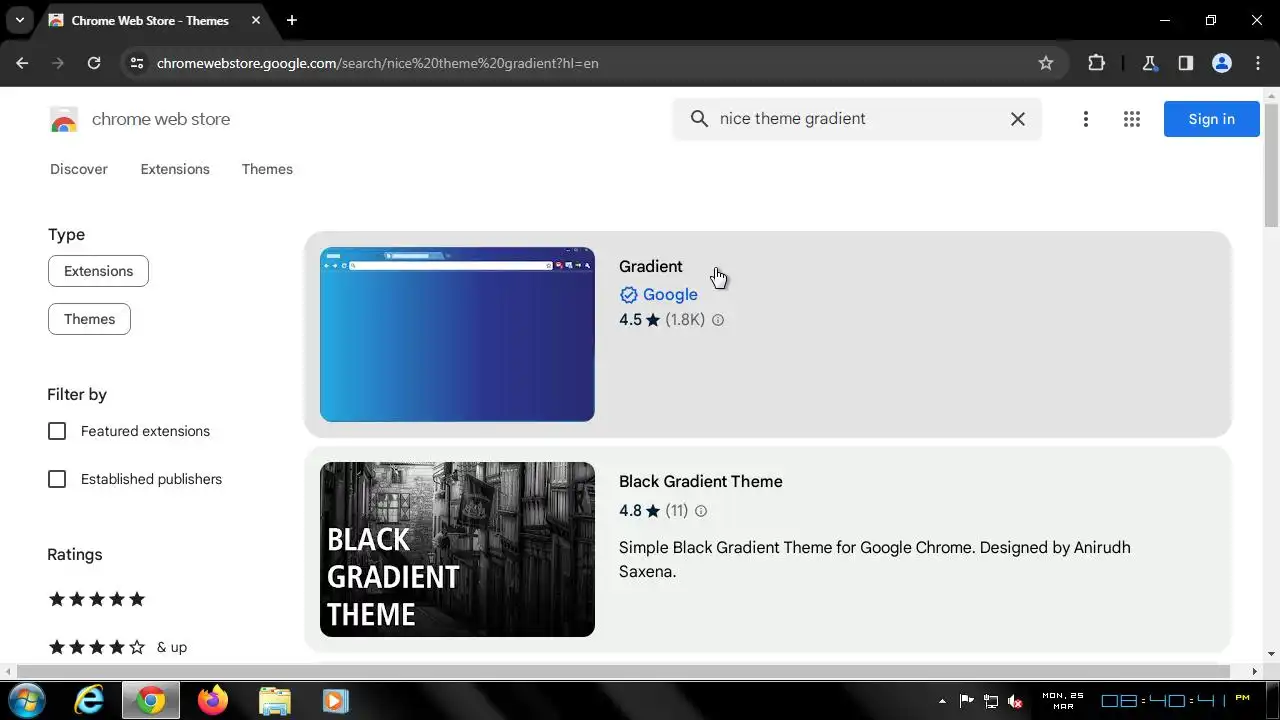Open the Windows Start button
1280x720 pixels.
[27, 700]
